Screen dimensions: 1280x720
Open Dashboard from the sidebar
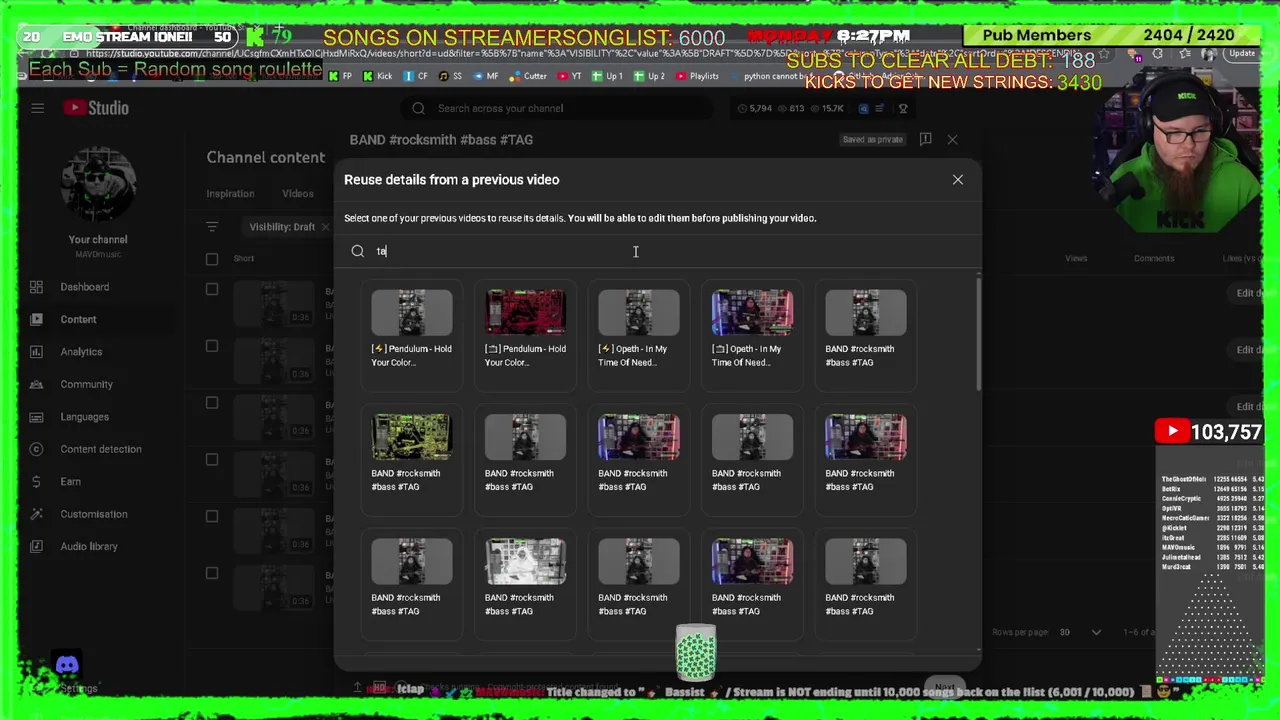point(84,287)
